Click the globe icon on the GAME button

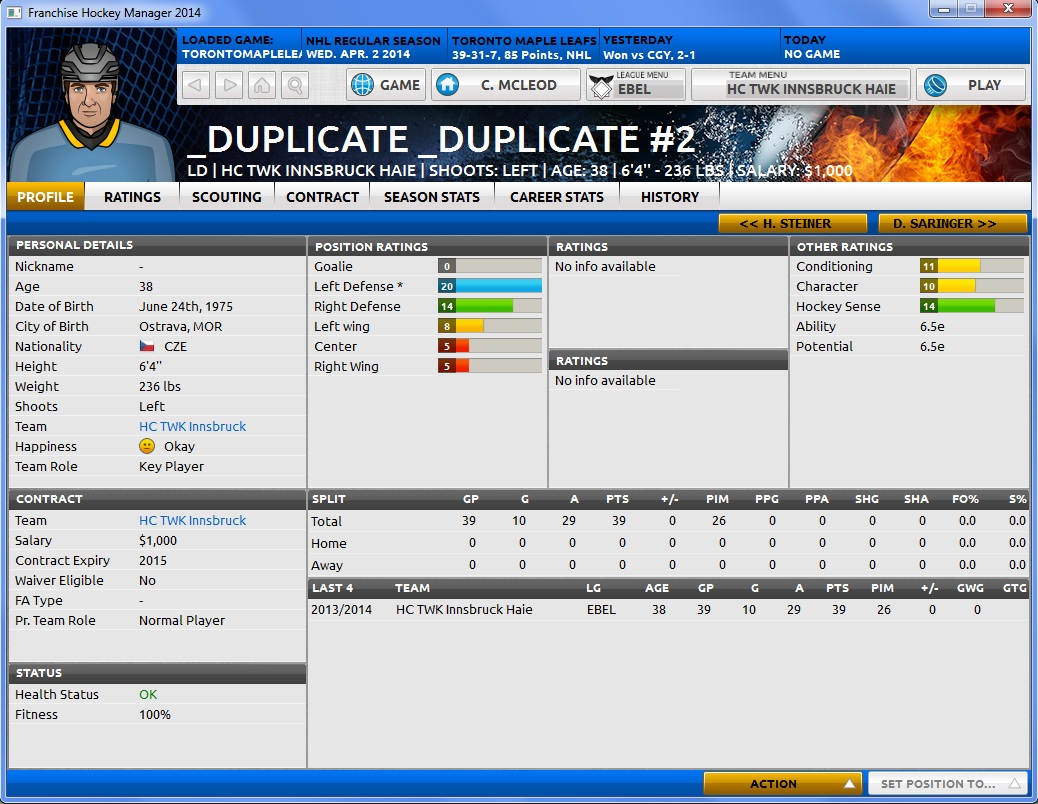point(362,85)
